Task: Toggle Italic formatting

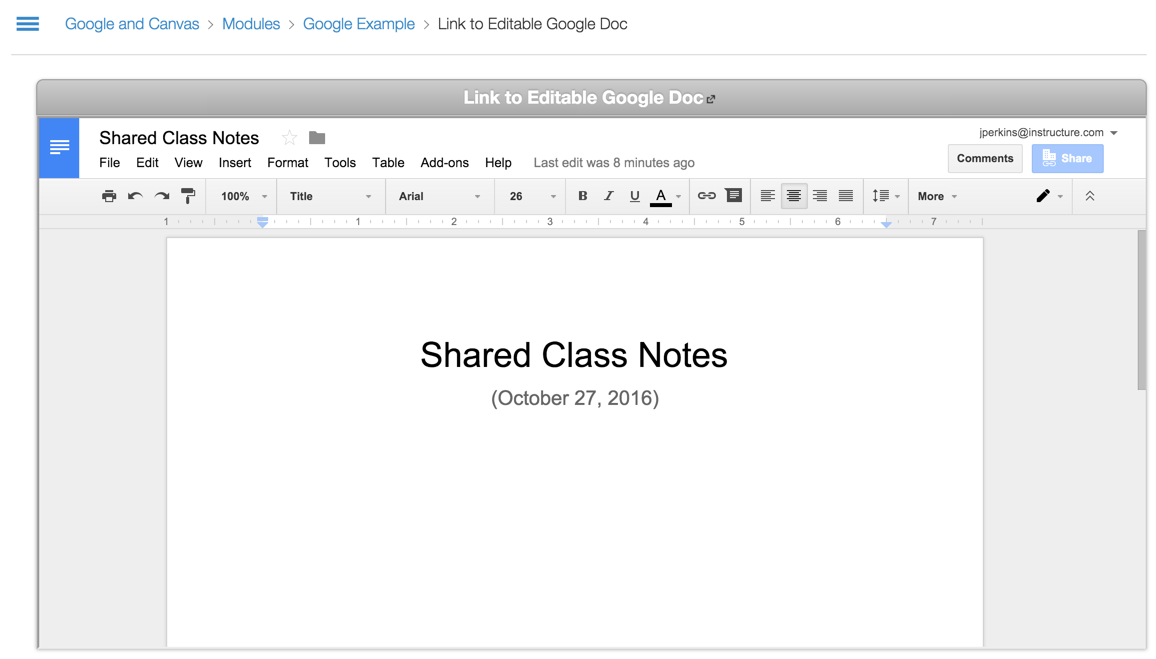Action: pyautogui.click(x=608, y=196)
